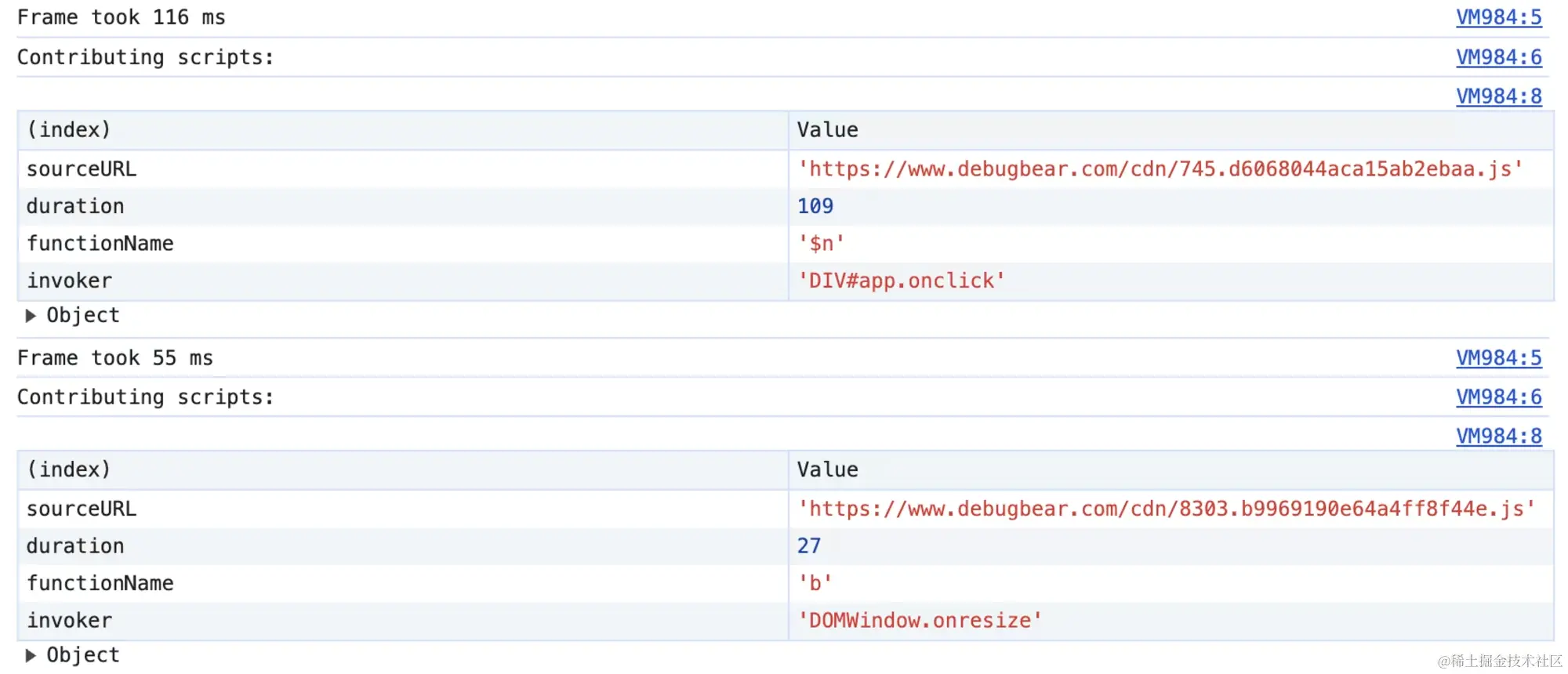Viewport: 1568px width, 674px height.
Task: Click the Value header of the second table
Action: click(827, 469)
